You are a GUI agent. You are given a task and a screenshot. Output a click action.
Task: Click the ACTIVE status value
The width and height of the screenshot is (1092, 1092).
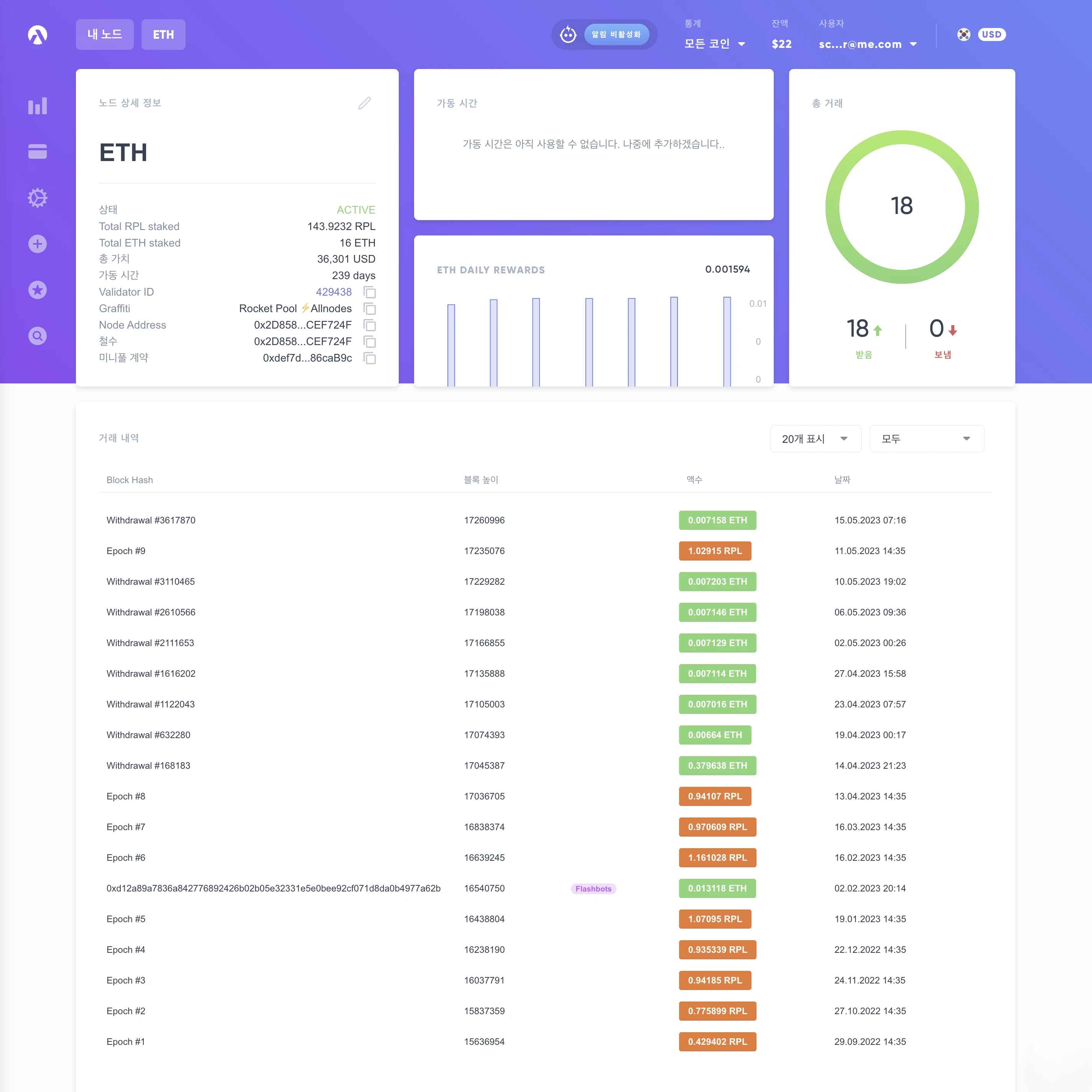click(356, 210)
